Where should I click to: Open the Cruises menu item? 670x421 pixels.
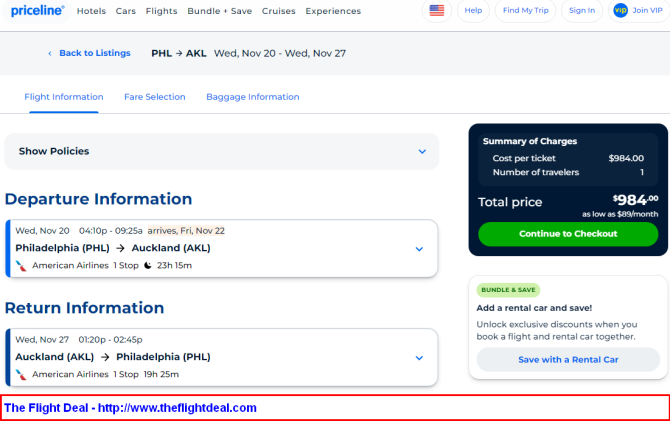279,11
